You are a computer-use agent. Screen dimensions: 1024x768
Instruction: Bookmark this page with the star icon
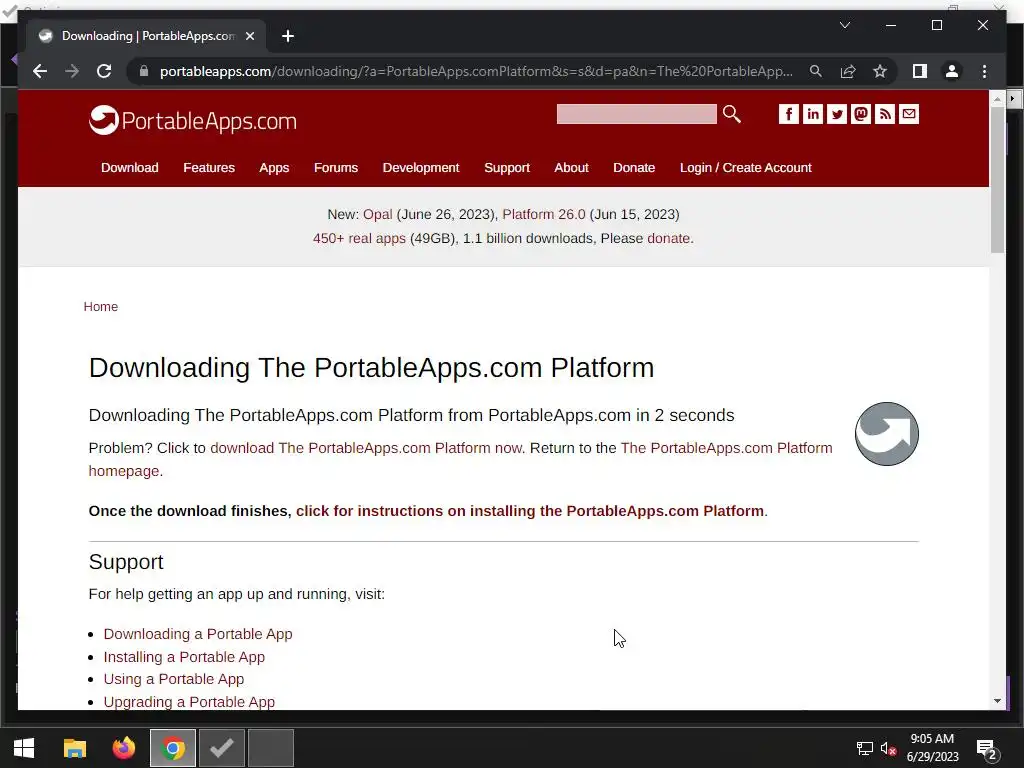click(880, 71)
